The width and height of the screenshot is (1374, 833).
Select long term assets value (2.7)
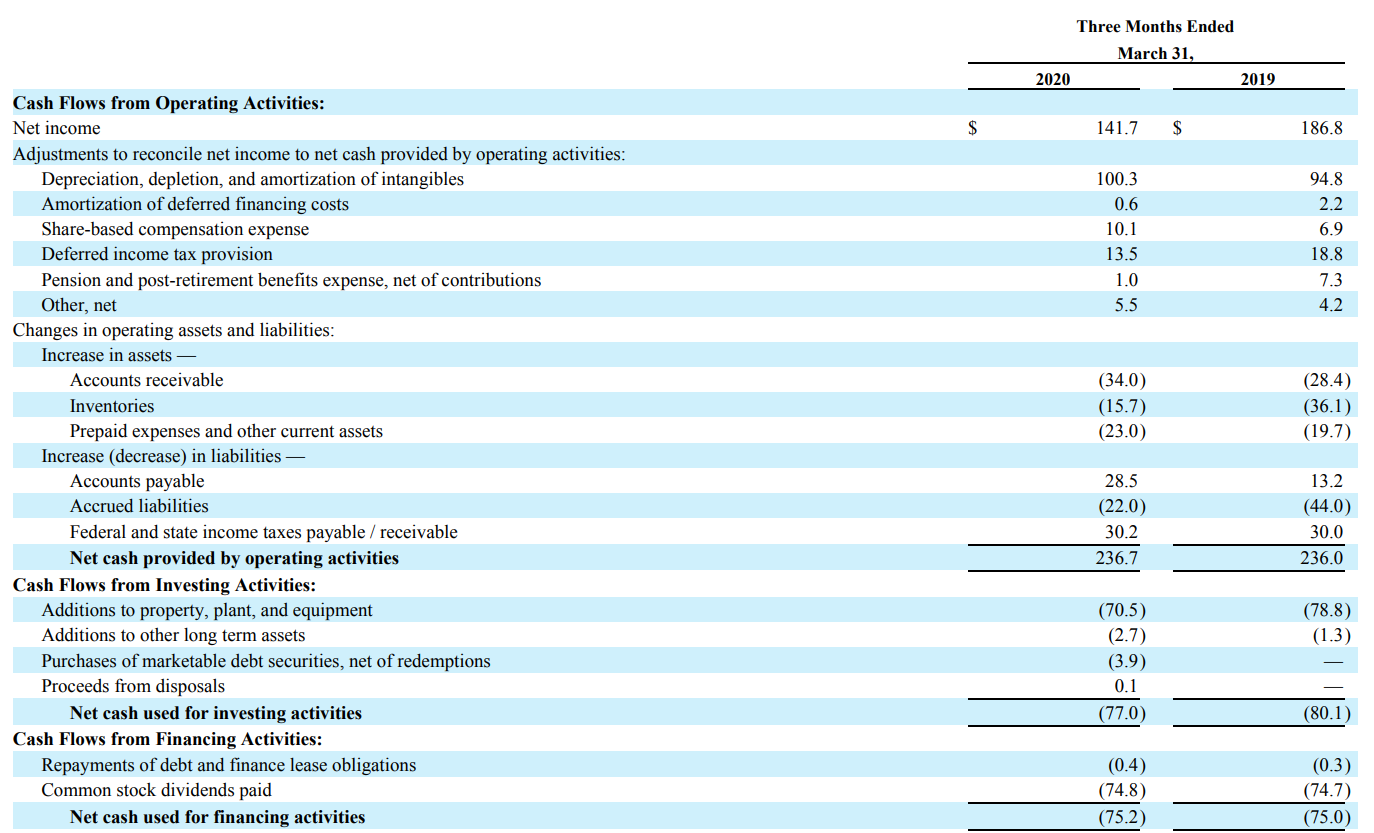[1127, 635]
